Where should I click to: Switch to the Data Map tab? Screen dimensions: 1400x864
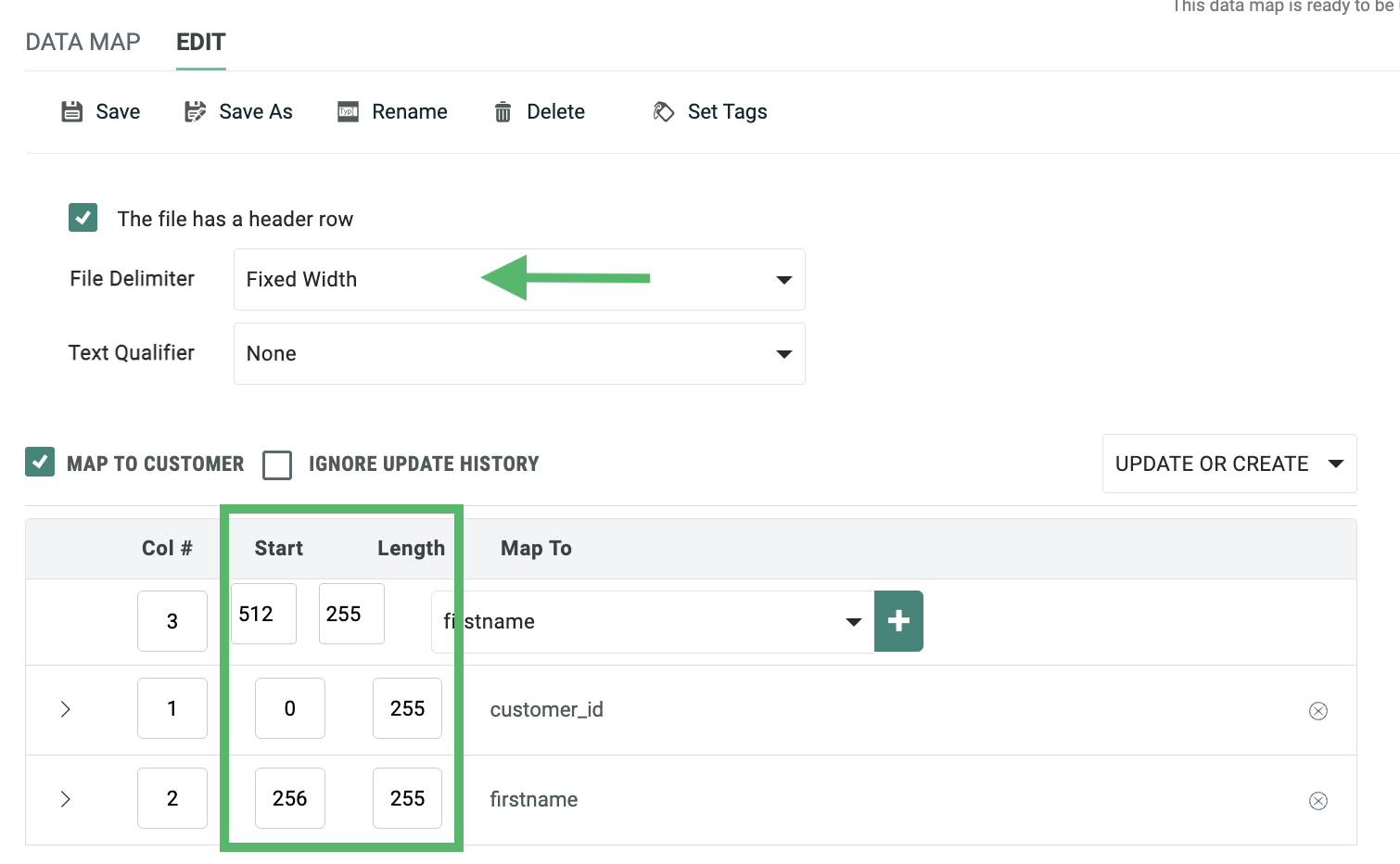coord(83,43)
